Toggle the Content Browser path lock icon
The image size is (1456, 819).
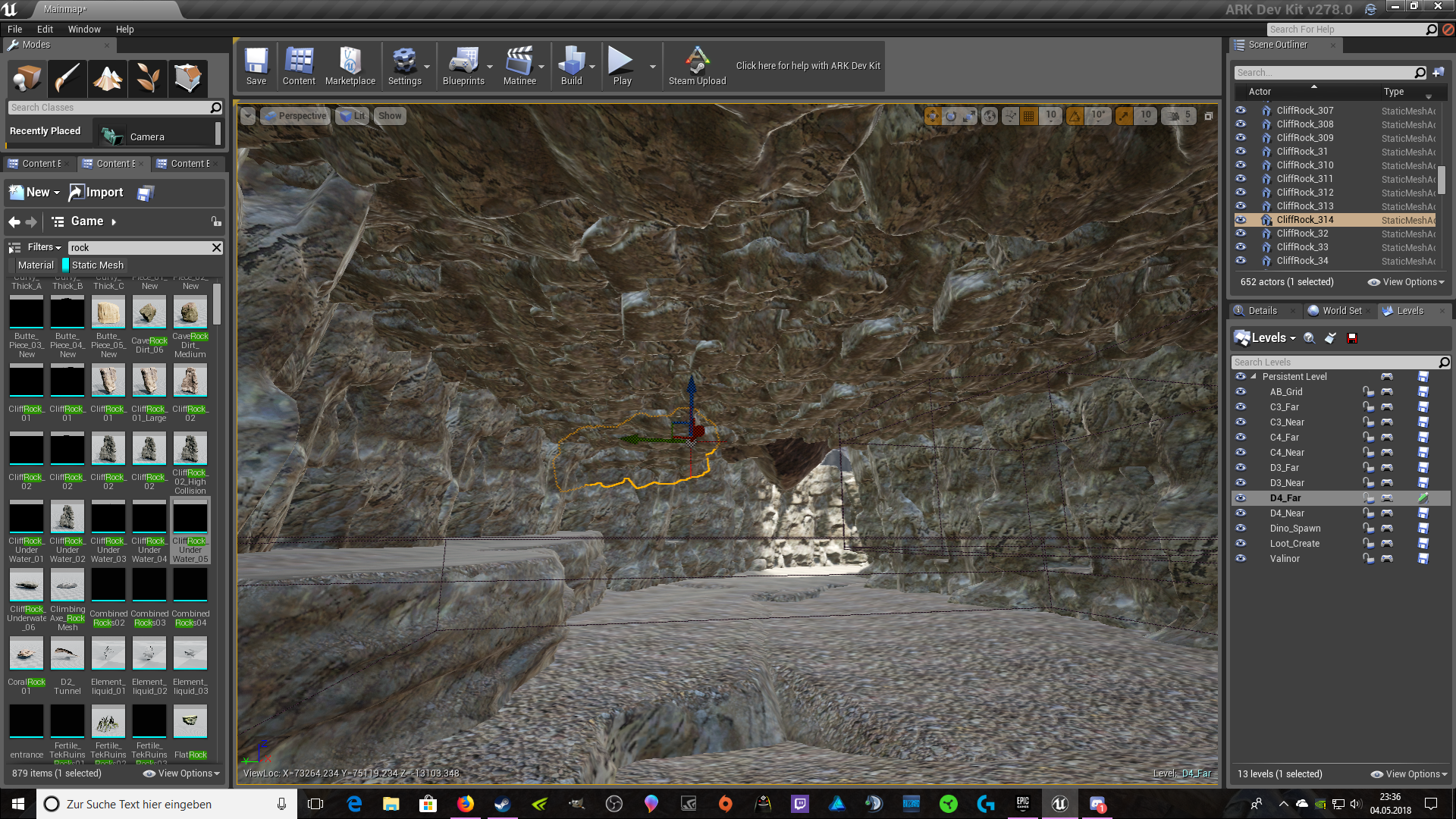216,221
